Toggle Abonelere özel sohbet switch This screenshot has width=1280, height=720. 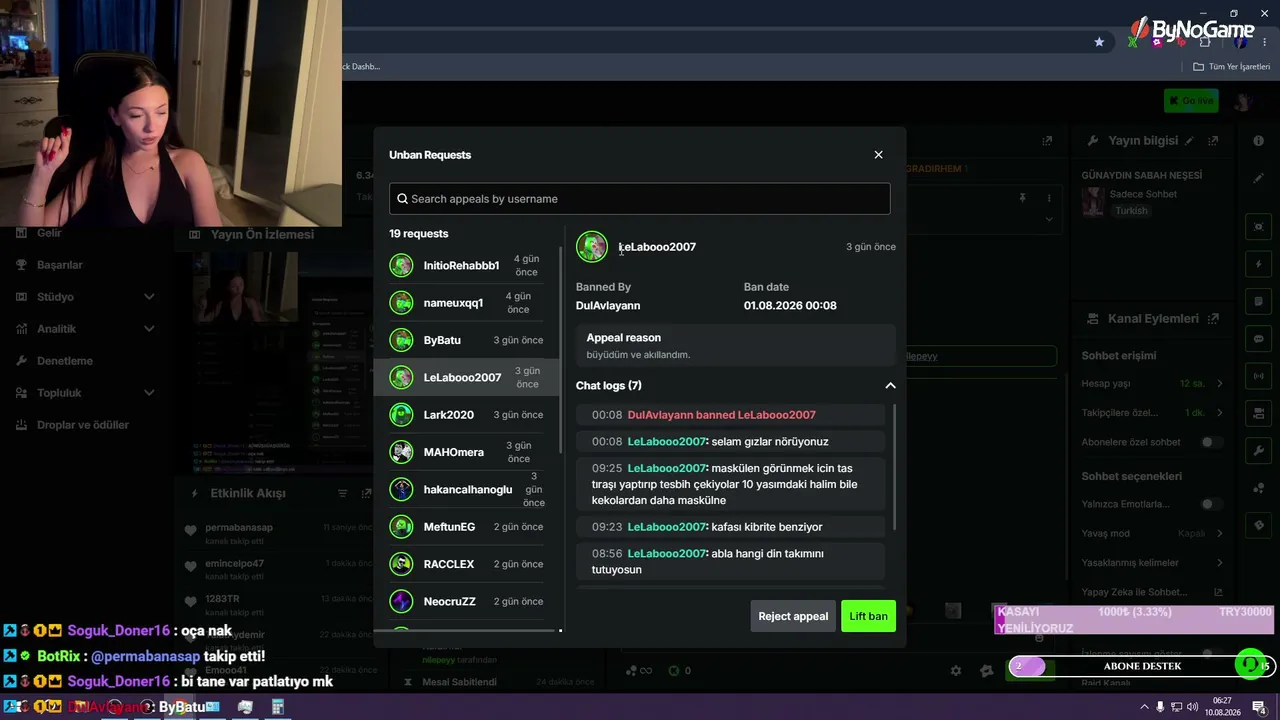point(1212,442)
